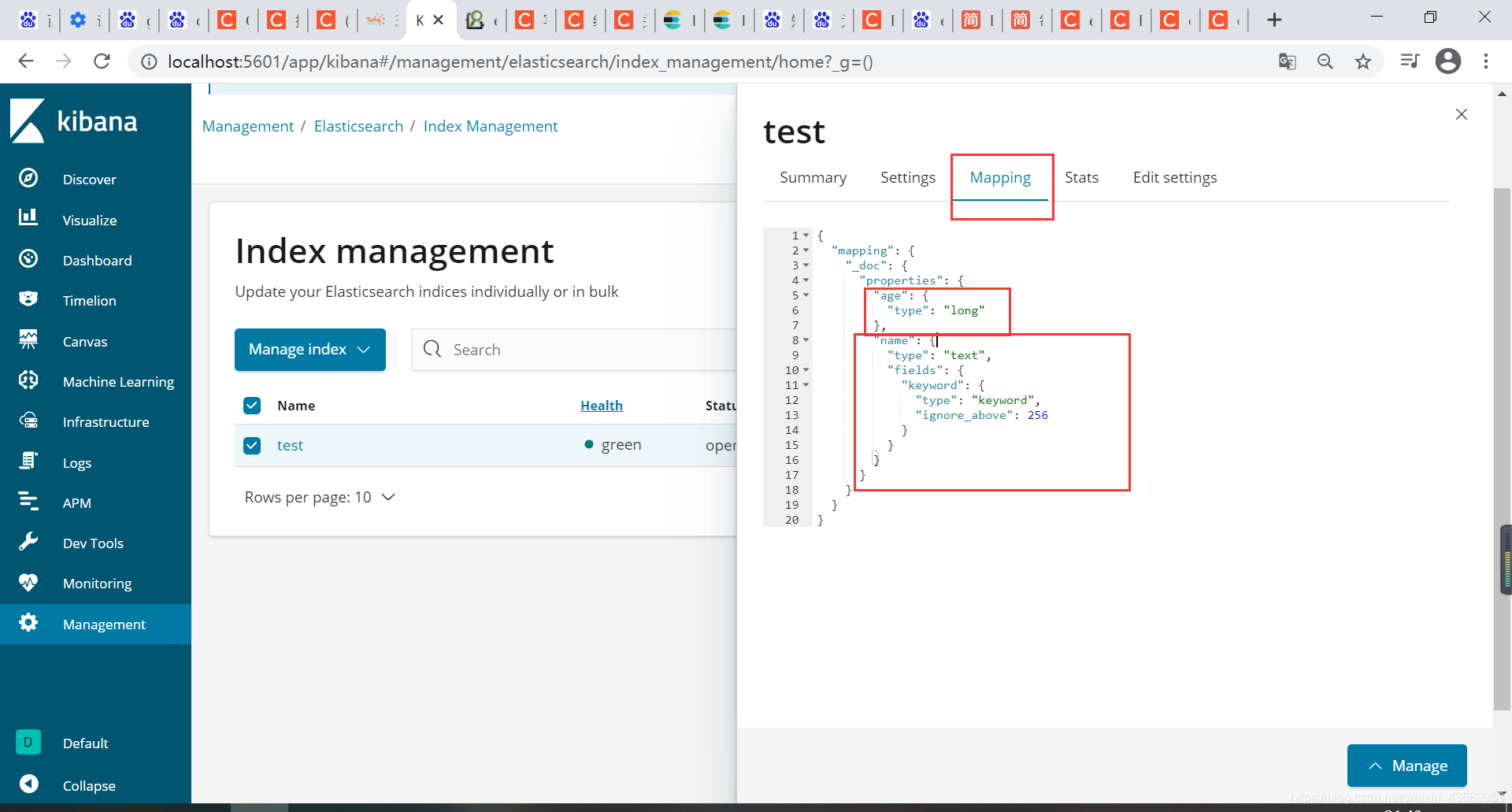
Task: Open the browser zoom magnifier icon
Action: tap(1325, 61)
